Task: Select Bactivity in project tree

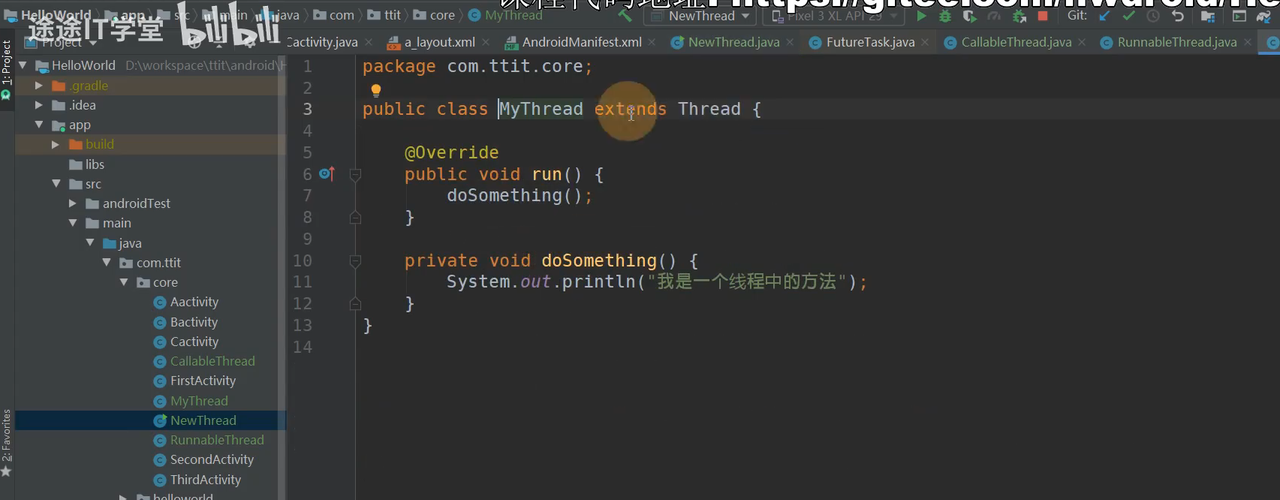Action: [194, 322]
